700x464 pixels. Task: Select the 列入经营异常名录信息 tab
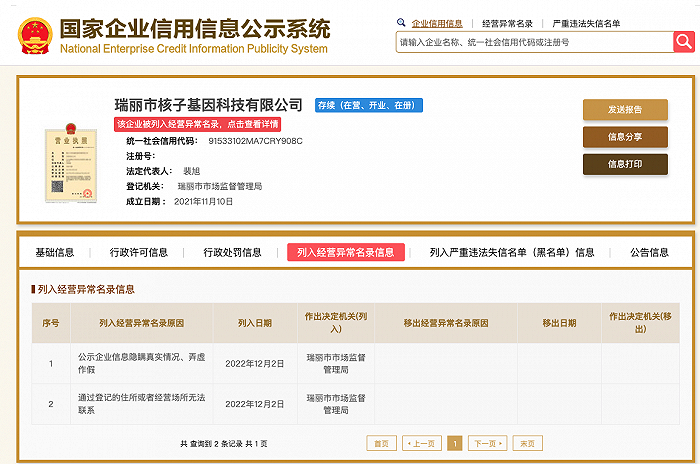click(x=346, y=252)
